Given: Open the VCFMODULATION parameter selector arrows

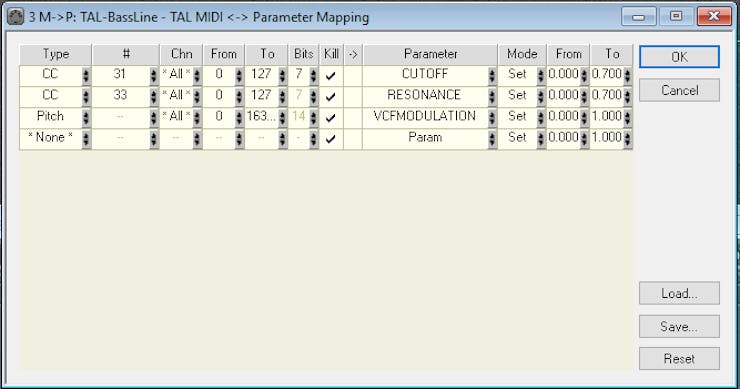Looking at the screenshot, I should 492,118.
